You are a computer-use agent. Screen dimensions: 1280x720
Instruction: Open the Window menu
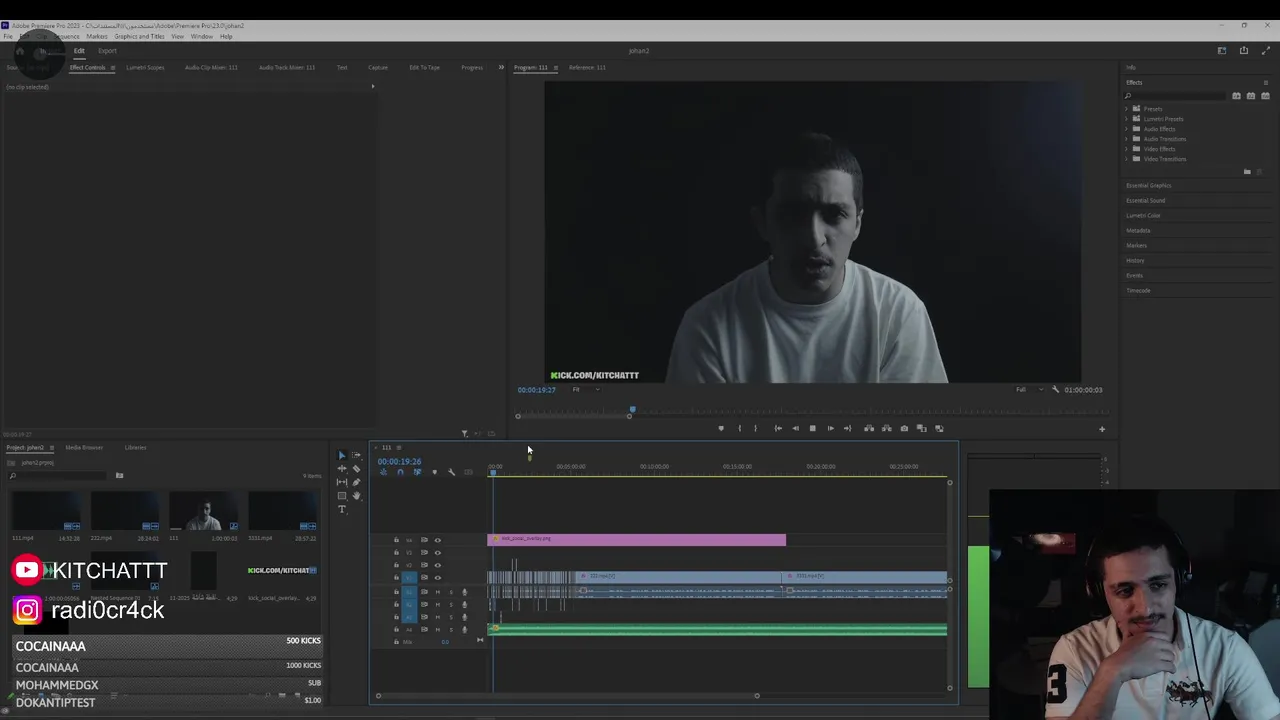coord(201,36)
